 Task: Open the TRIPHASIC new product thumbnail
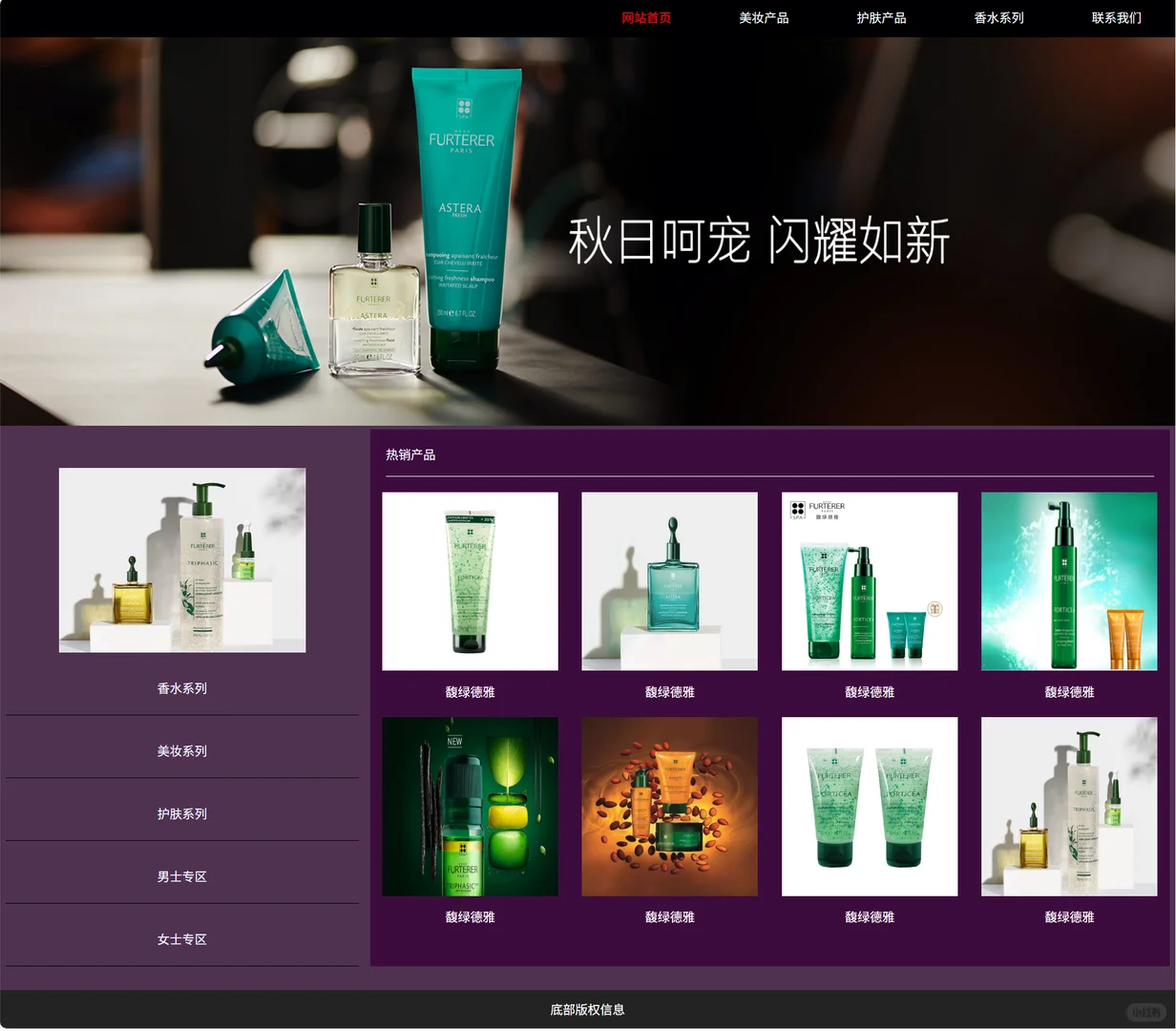click(x=470, y=806)
